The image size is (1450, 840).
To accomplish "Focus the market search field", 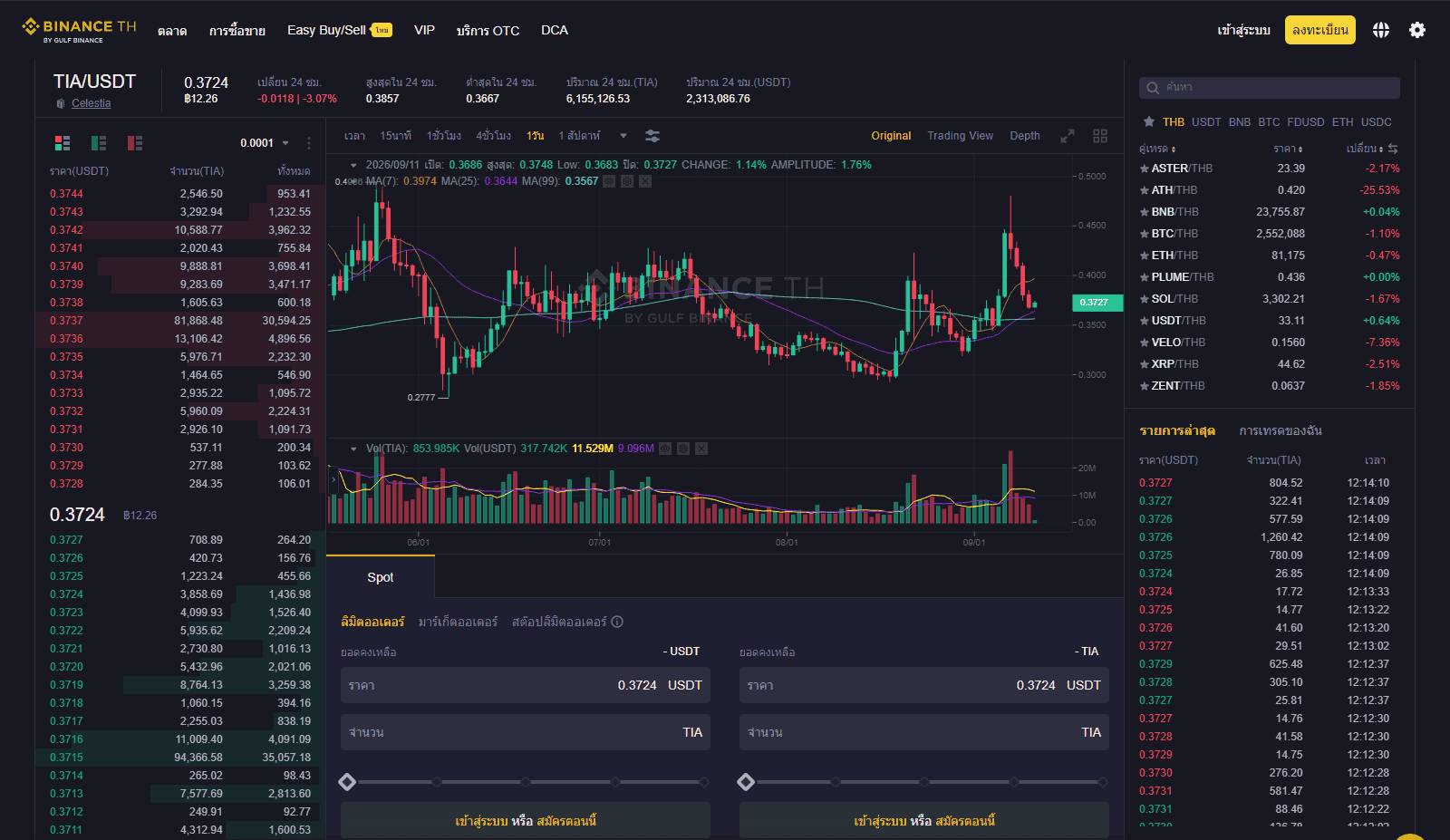I will pyautogui.click(x=1270, y=88).
